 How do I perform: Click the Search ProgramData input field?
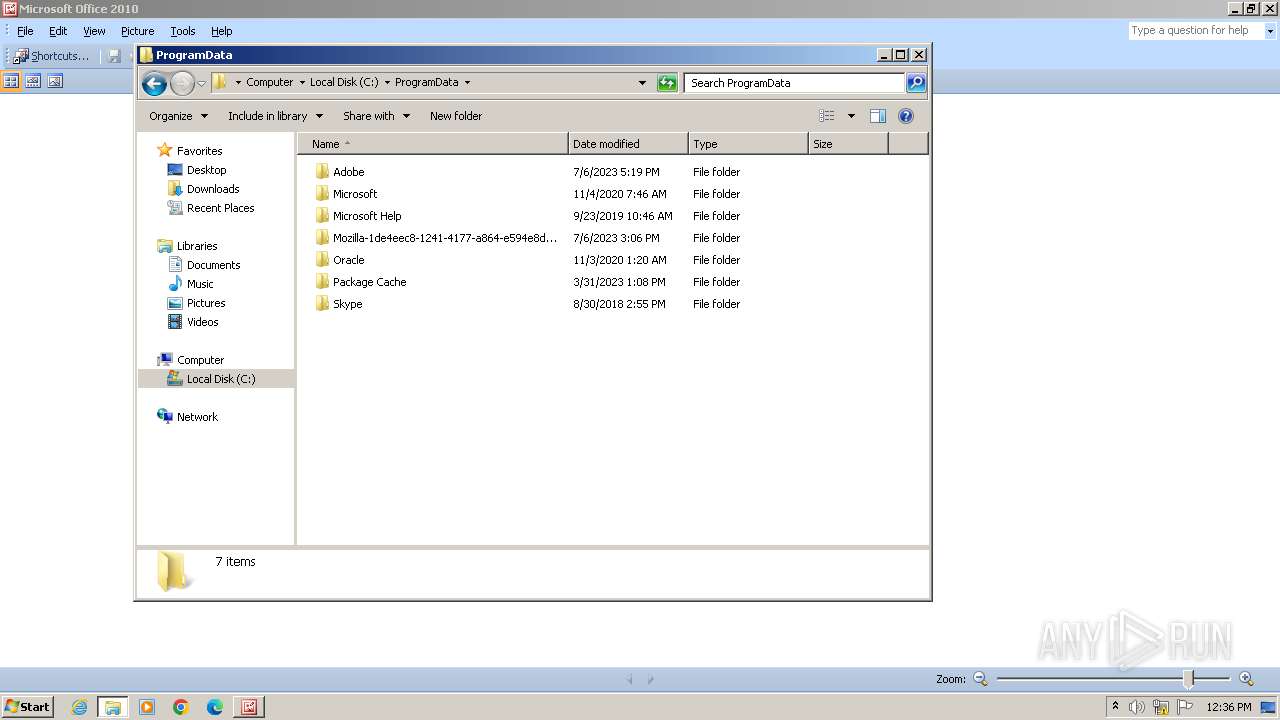[x=795, y=83]
